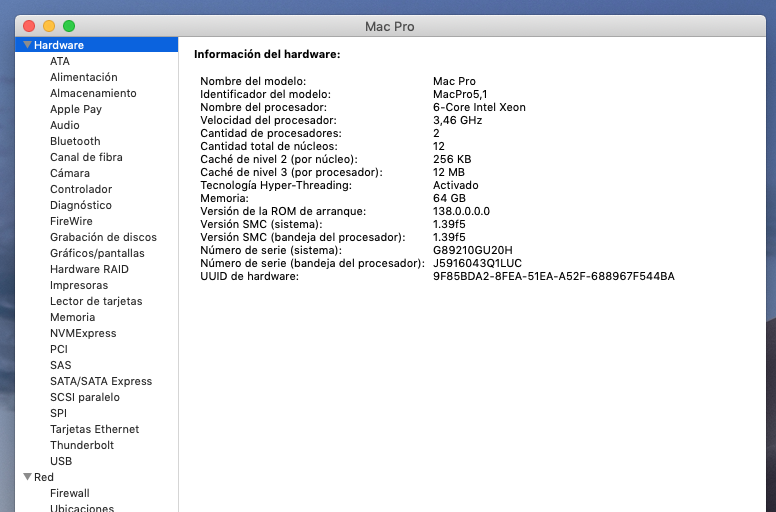Screen dimensions: 776x512
Task: Open the Firewall entry under Red
Action: [x=70, y=493]
